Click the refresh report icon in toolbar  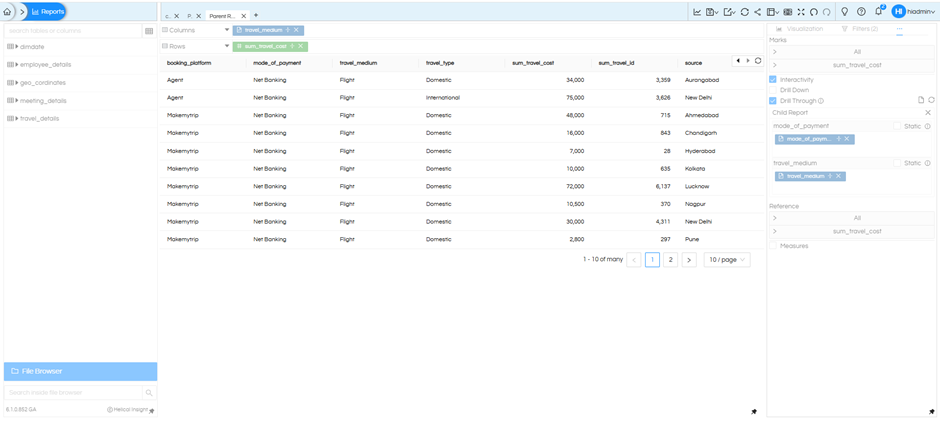(744, 12)
